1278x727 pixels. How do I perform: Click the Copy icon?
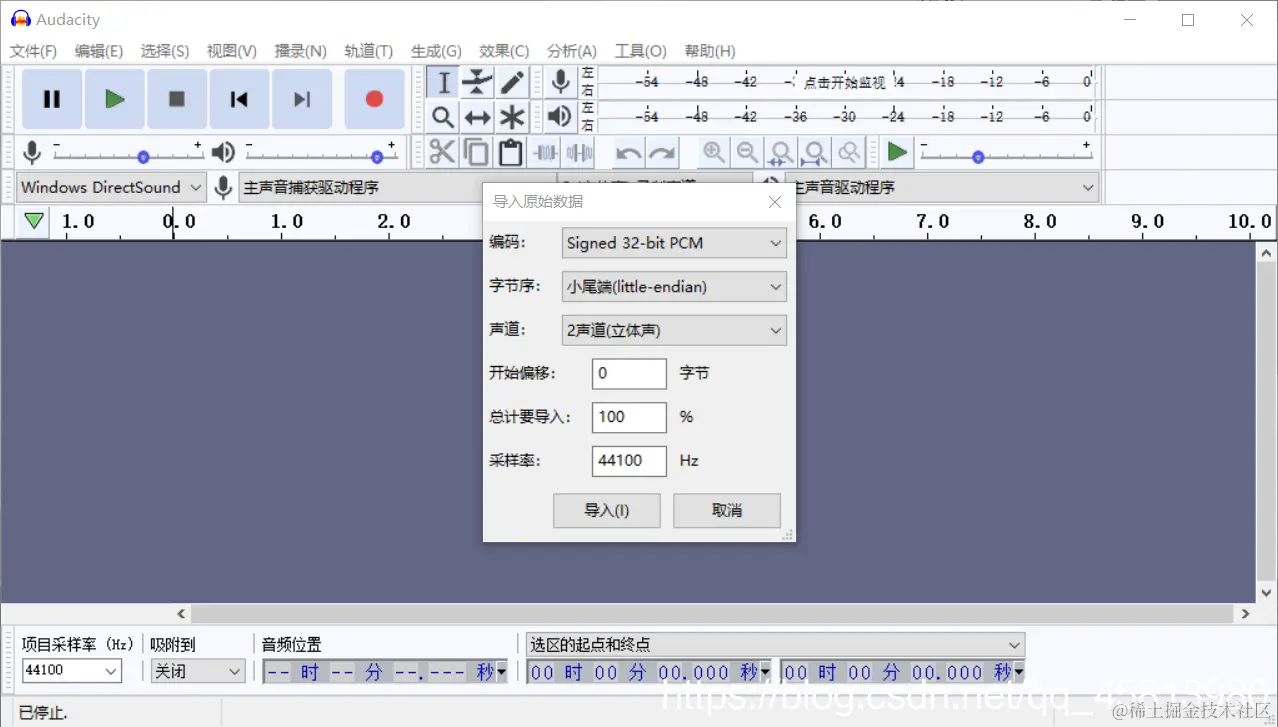point(476,153)
